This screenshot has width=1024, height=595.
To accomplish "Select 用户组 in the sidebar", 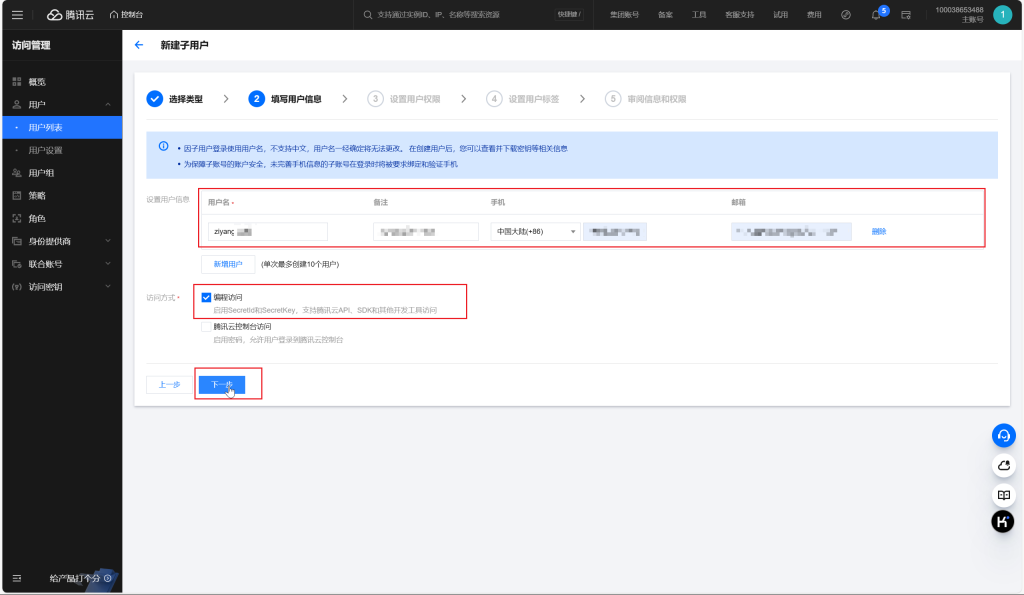I will (40, 173).
